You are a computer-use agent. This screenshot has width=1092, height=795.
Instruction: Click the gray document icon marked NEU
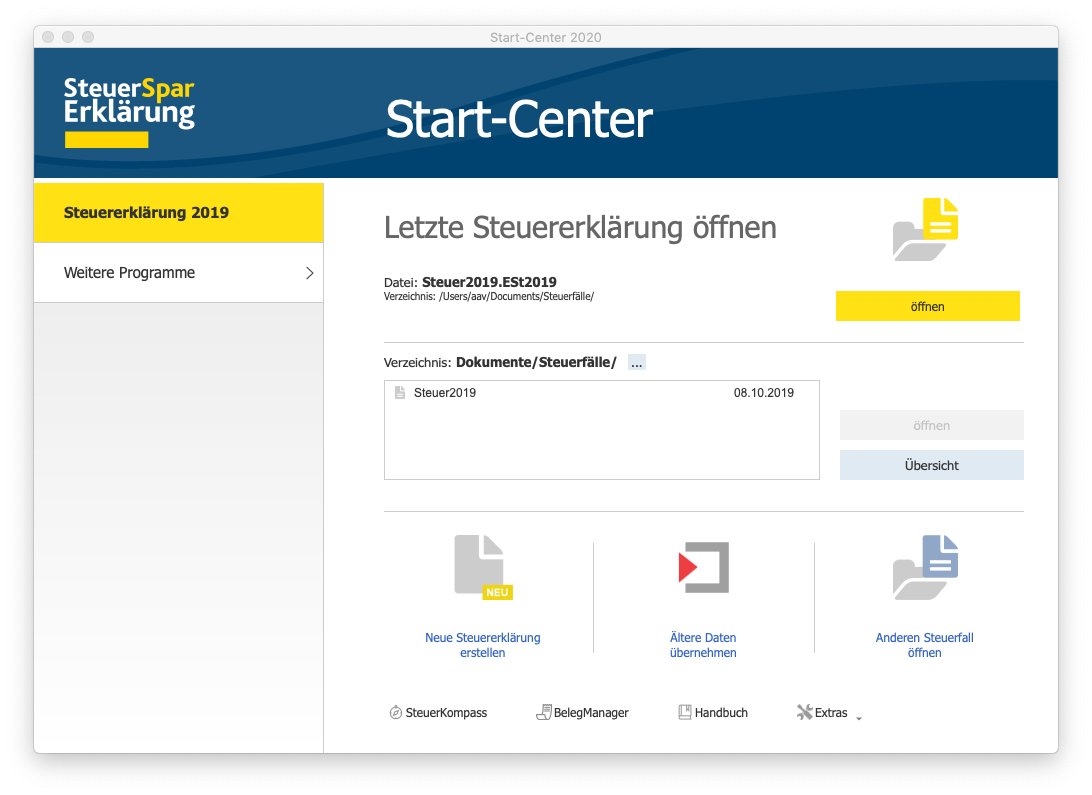483,567
